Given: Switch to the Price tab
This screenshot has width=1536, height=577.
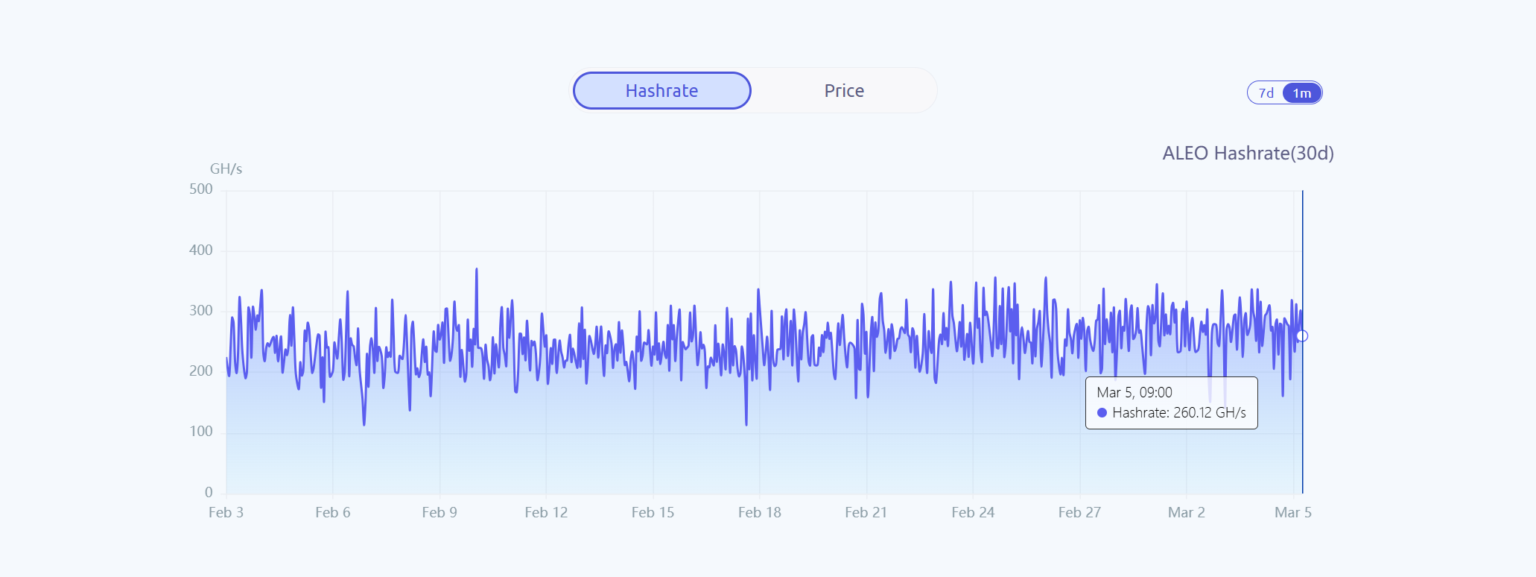Looking at the screenshot, I should (x=844, y=91).
